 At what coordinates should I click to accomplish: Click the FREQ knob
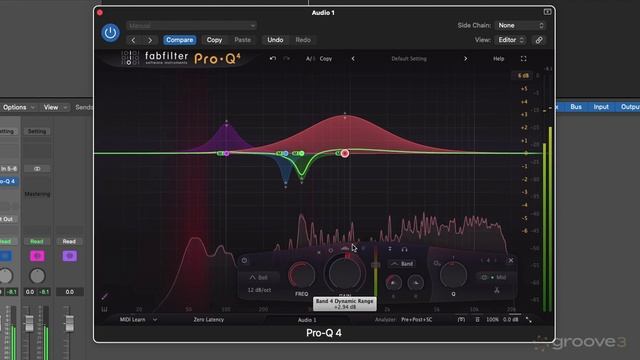[302, 275]
